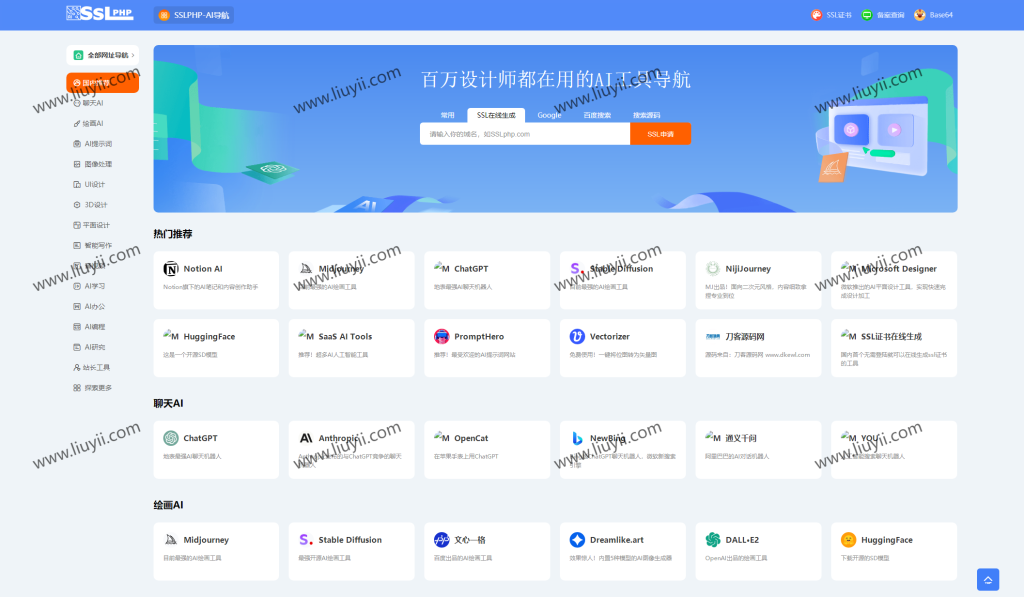The width and height of the screenshot is (1024, 597).
Task: Click the 图像处理 sidebar icon
Action: click(x=77, y=164)
